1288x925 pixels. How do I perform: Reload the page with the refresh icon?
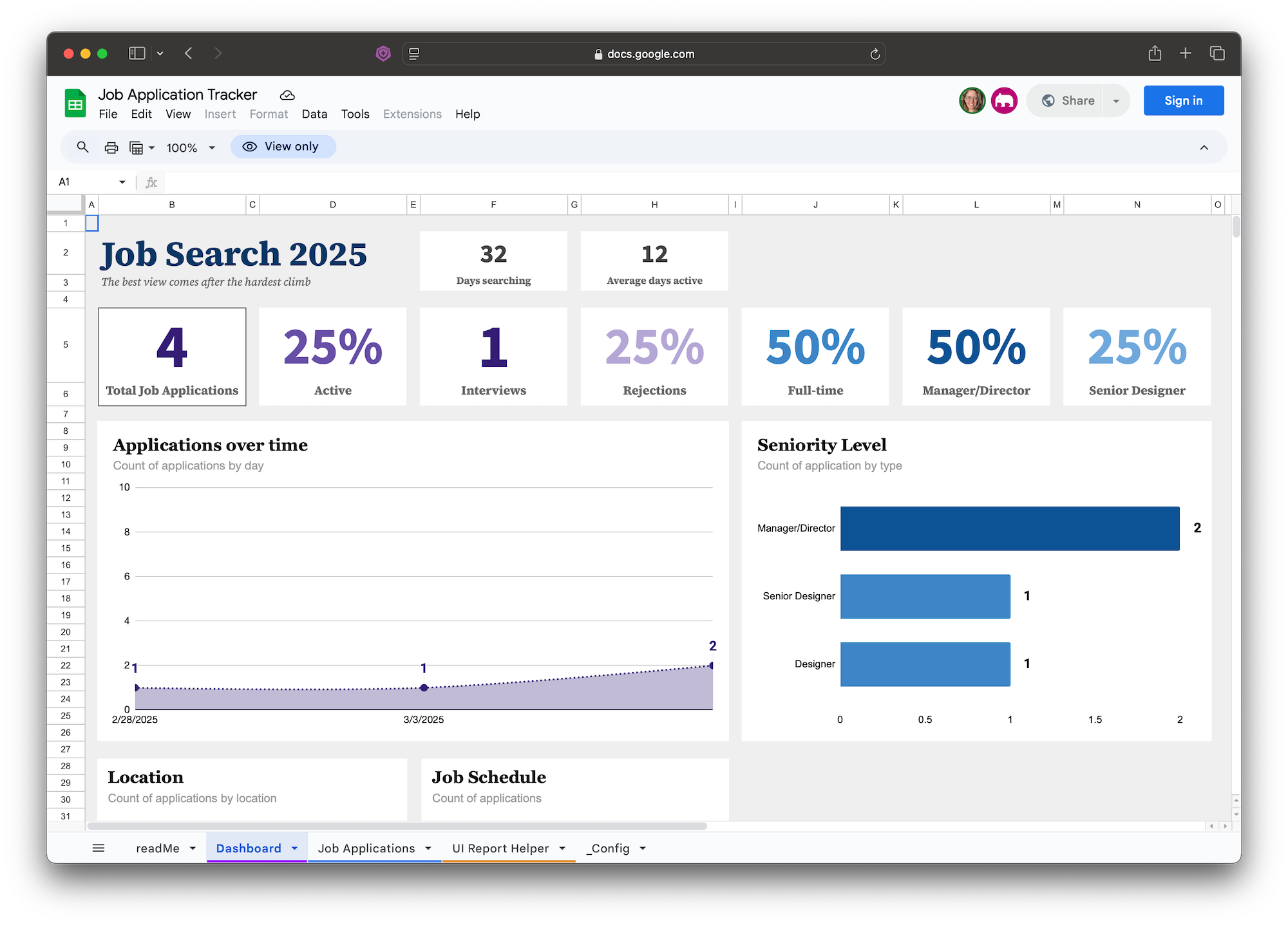[875, 54]
